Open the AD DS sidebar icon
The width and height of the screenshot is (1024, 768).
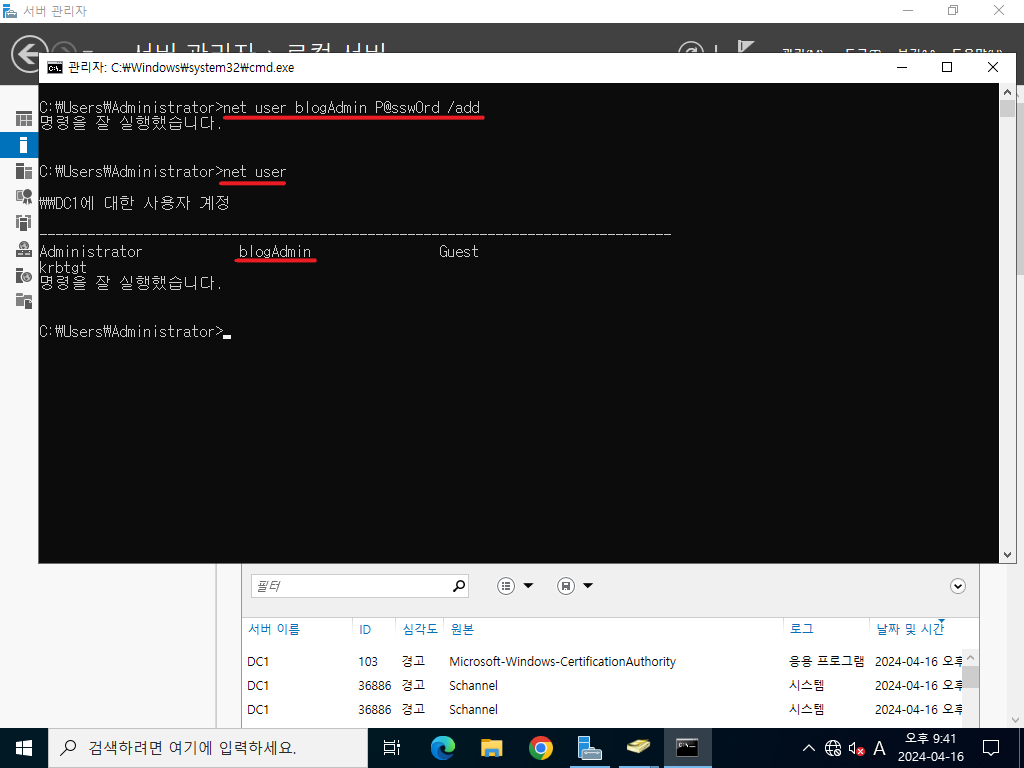coord(24,223)
